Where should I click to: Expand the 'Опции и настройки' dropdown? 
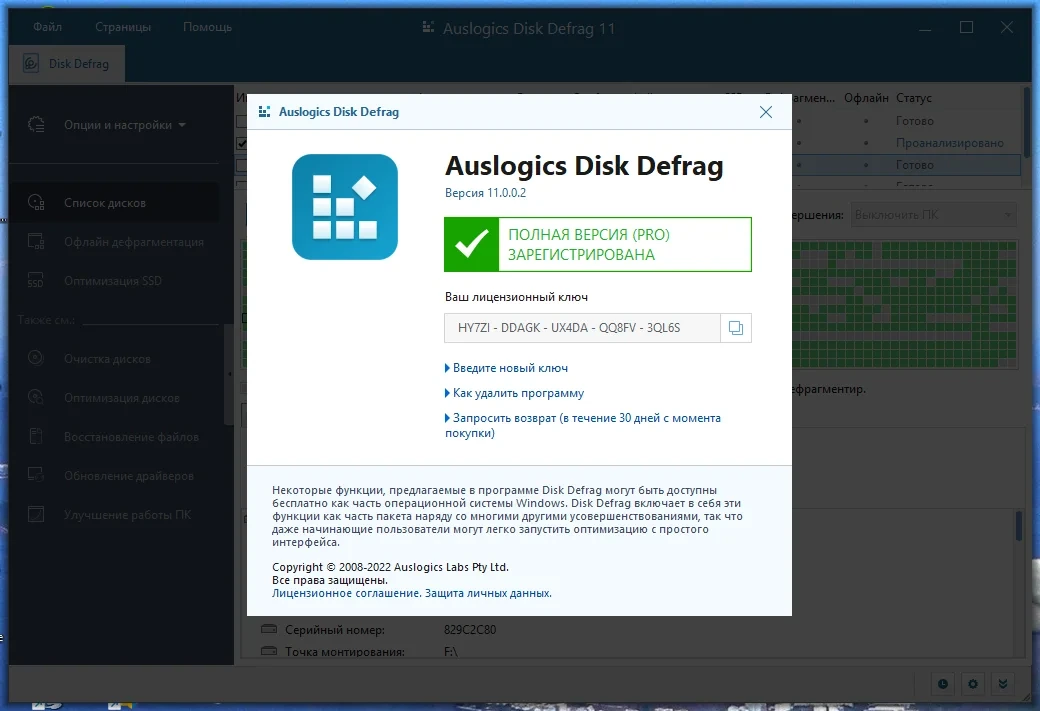click(125, 125)
